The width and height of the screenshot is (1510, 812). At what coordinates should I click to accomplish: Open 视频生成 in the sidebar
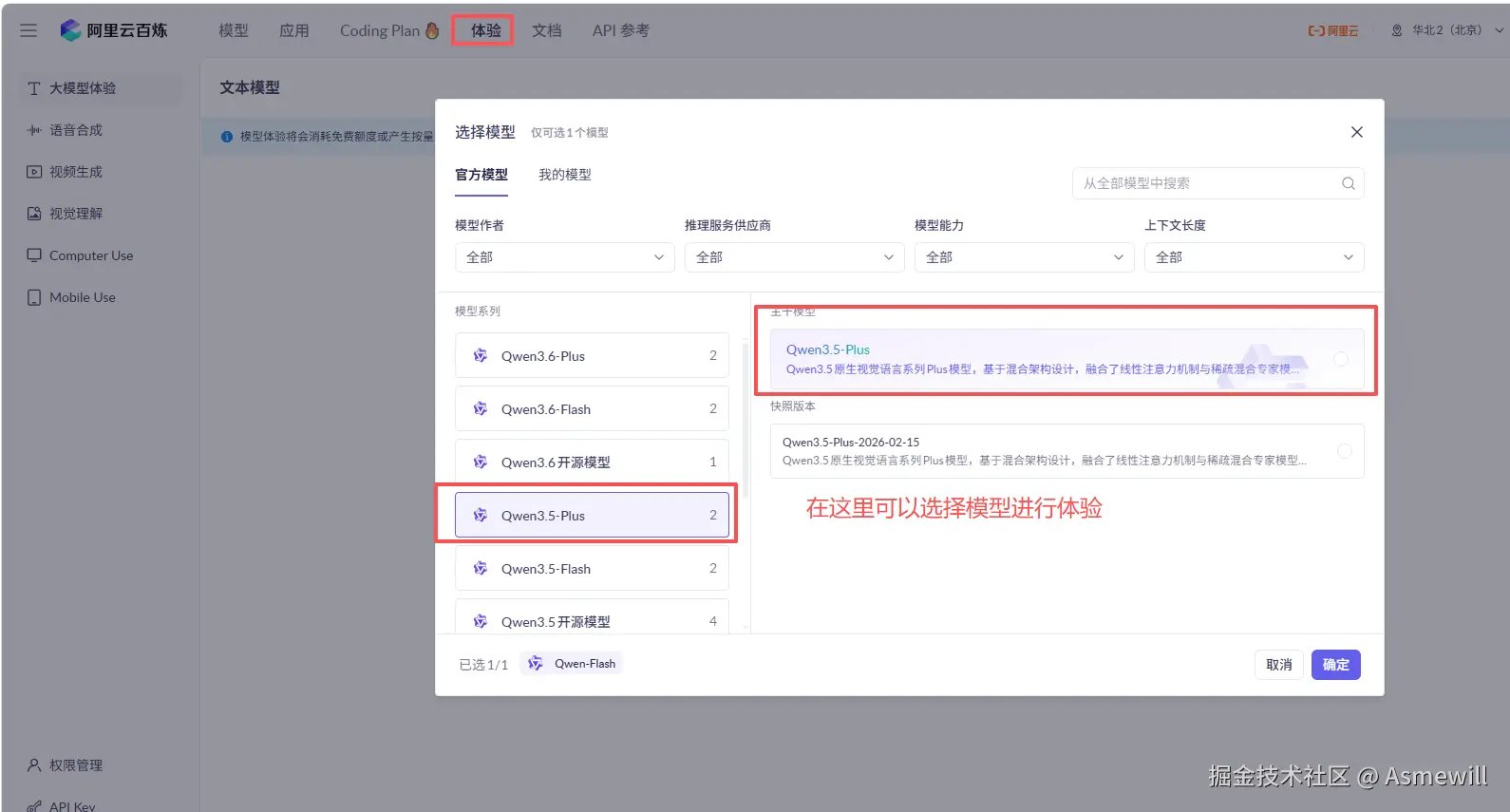coord(101,172)
